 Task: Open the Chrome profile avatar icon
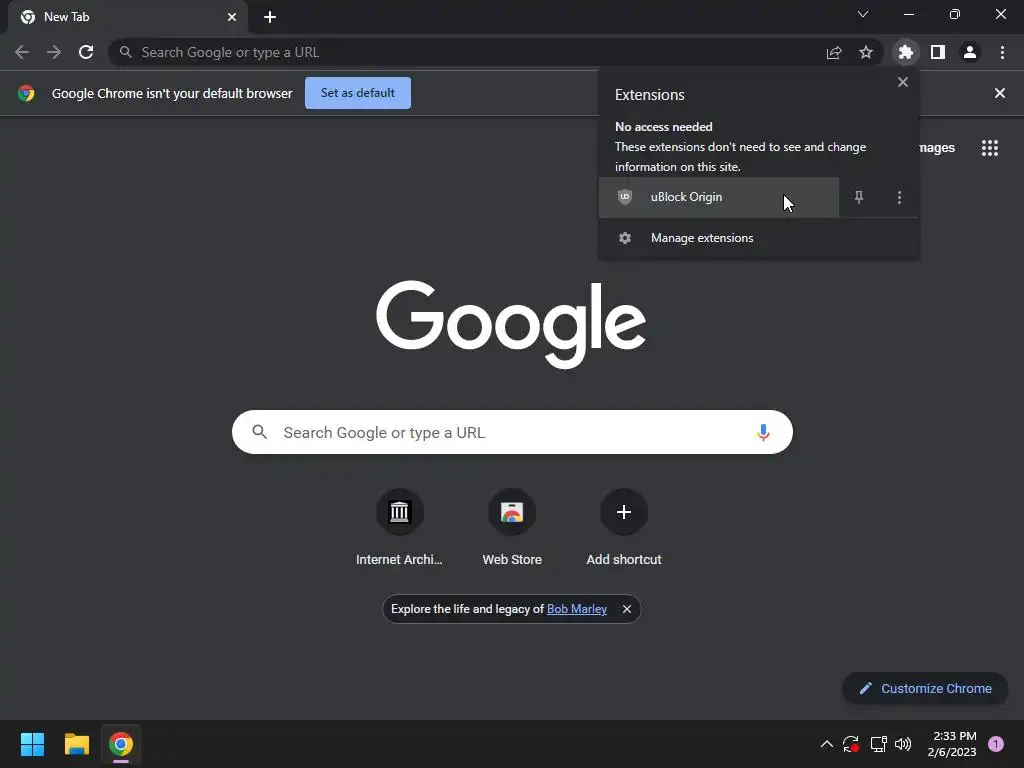coord(970,52)
